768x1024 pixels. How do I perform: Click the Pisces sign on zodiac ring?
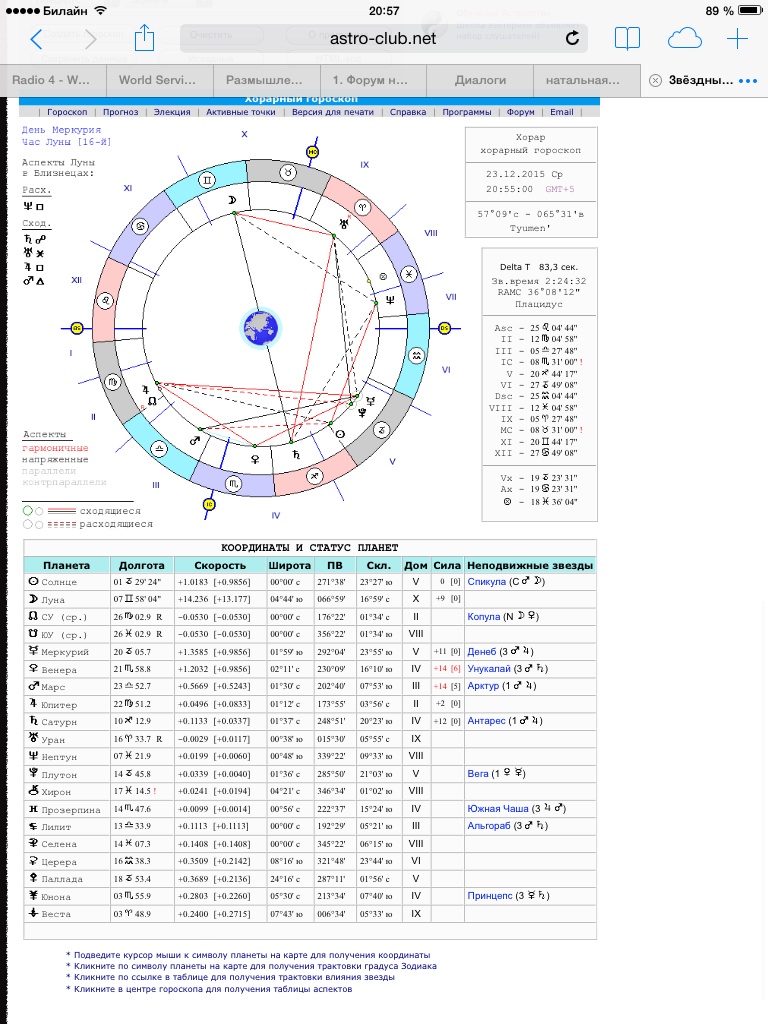pyautogui.click(x=408, y=274)
